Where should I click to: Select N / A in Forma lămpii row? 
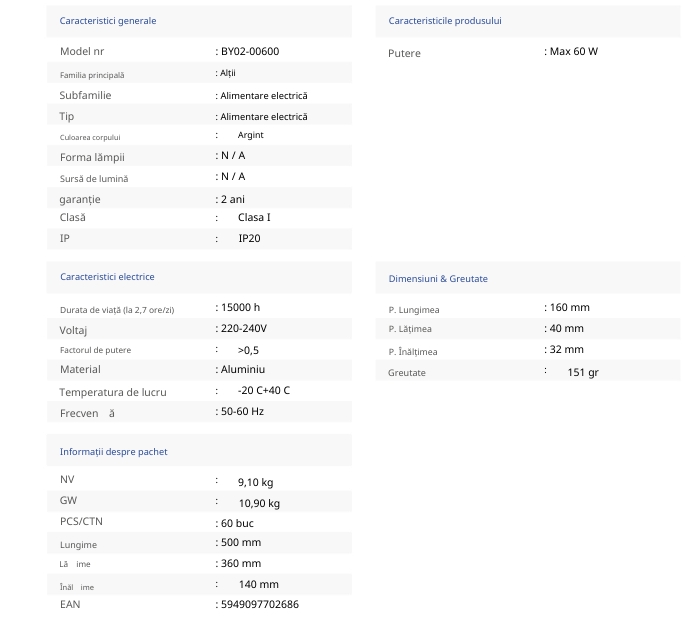click(233, 156)
